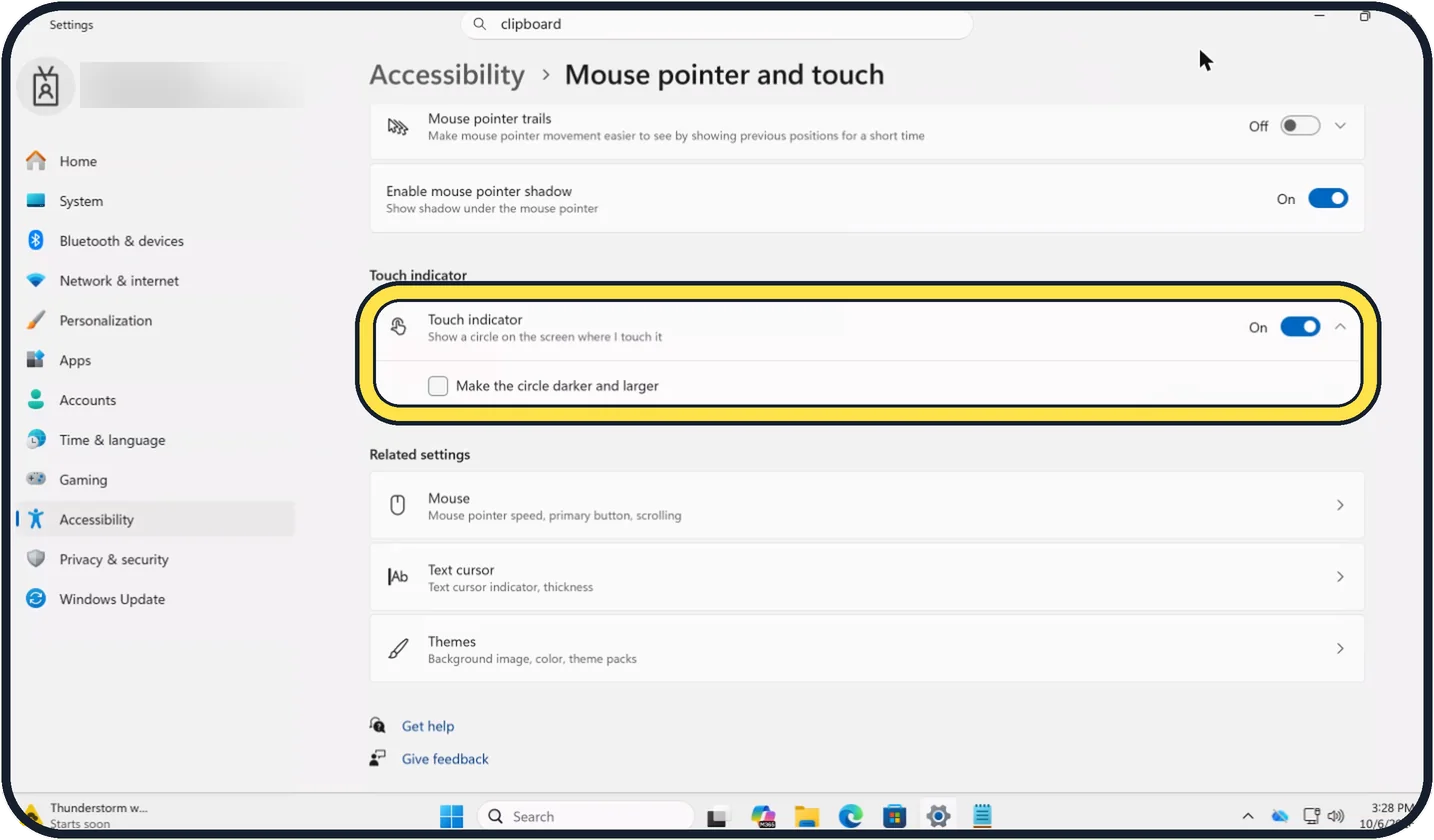
Task: Open Task View from taskbar
Action: click(716, 817)
